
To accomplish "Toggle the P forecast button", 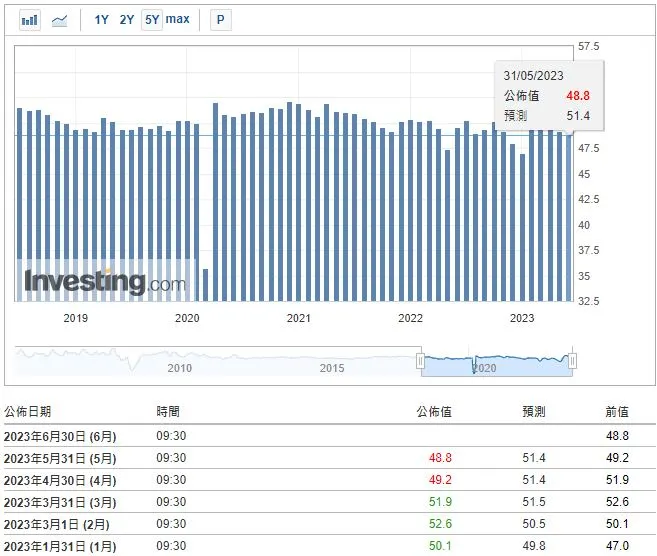I will click(x=220, y=20).
